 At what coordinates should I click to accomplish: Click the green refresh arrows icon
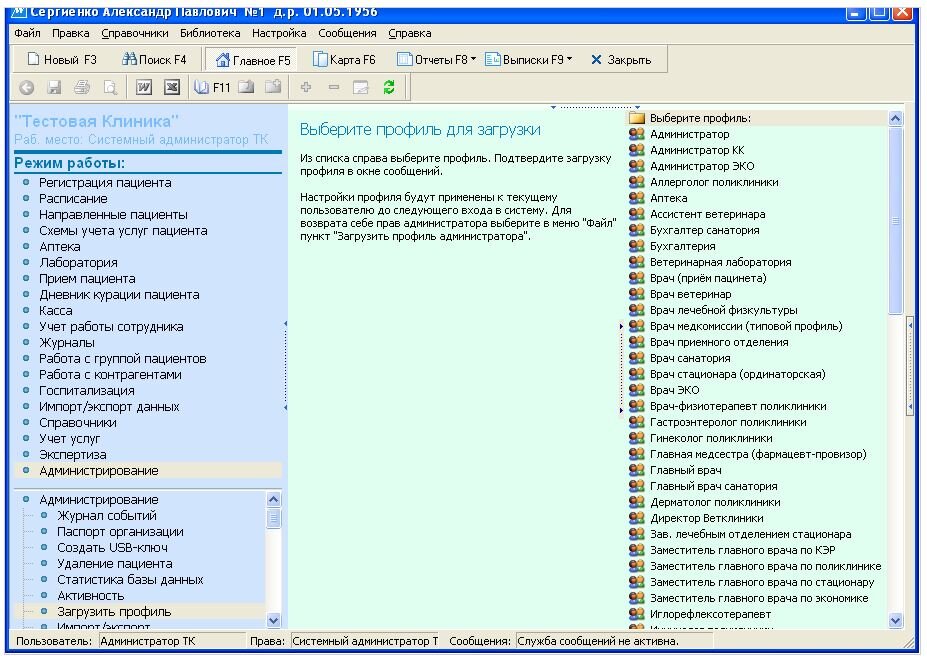pyautogui.click(x=388, y=87)
